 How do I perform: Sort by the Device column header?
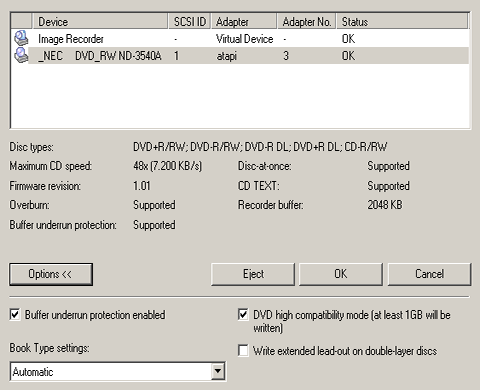coord(100,22)
